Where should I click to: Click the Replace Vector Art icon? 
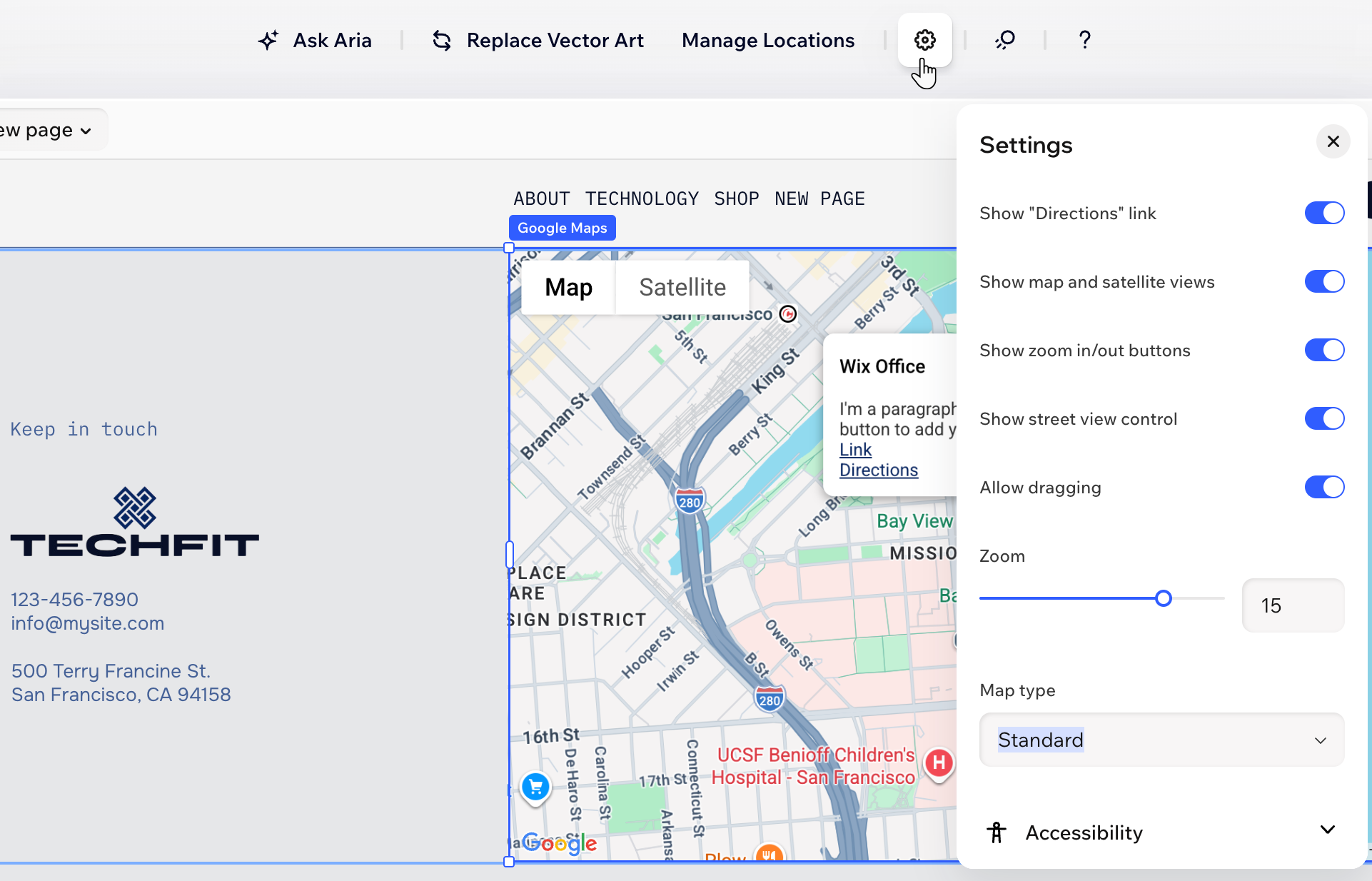coord(442,41)
